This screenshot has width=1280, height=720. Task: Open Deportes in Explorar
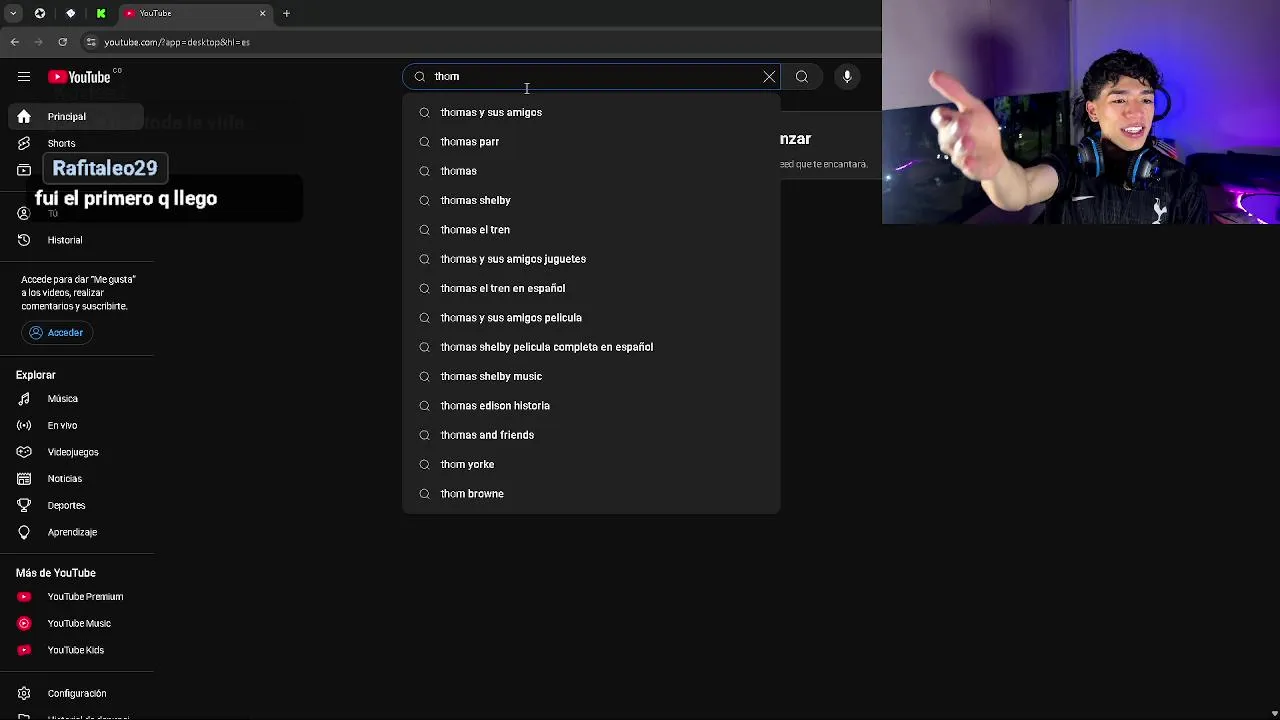coord(76,506)
